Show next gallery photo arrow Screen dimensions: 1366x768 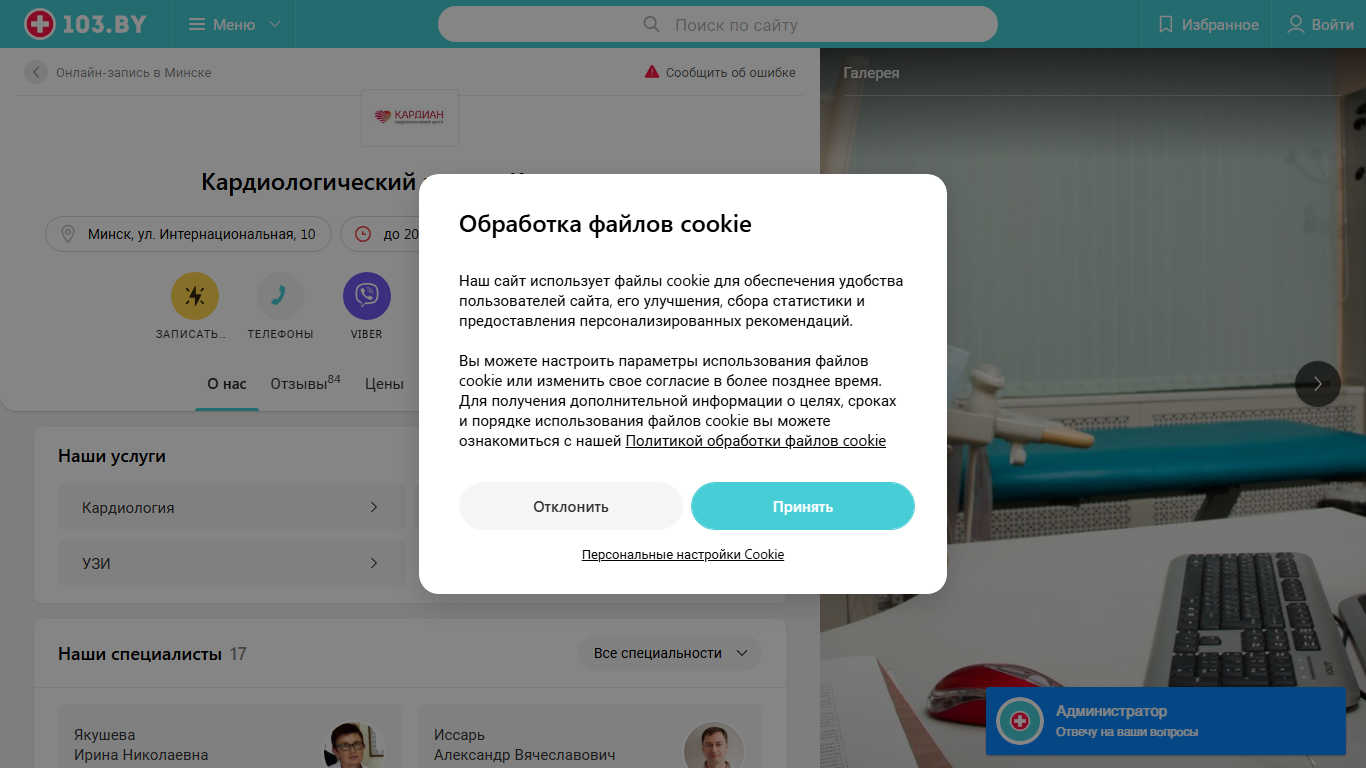click(1318, 383)
